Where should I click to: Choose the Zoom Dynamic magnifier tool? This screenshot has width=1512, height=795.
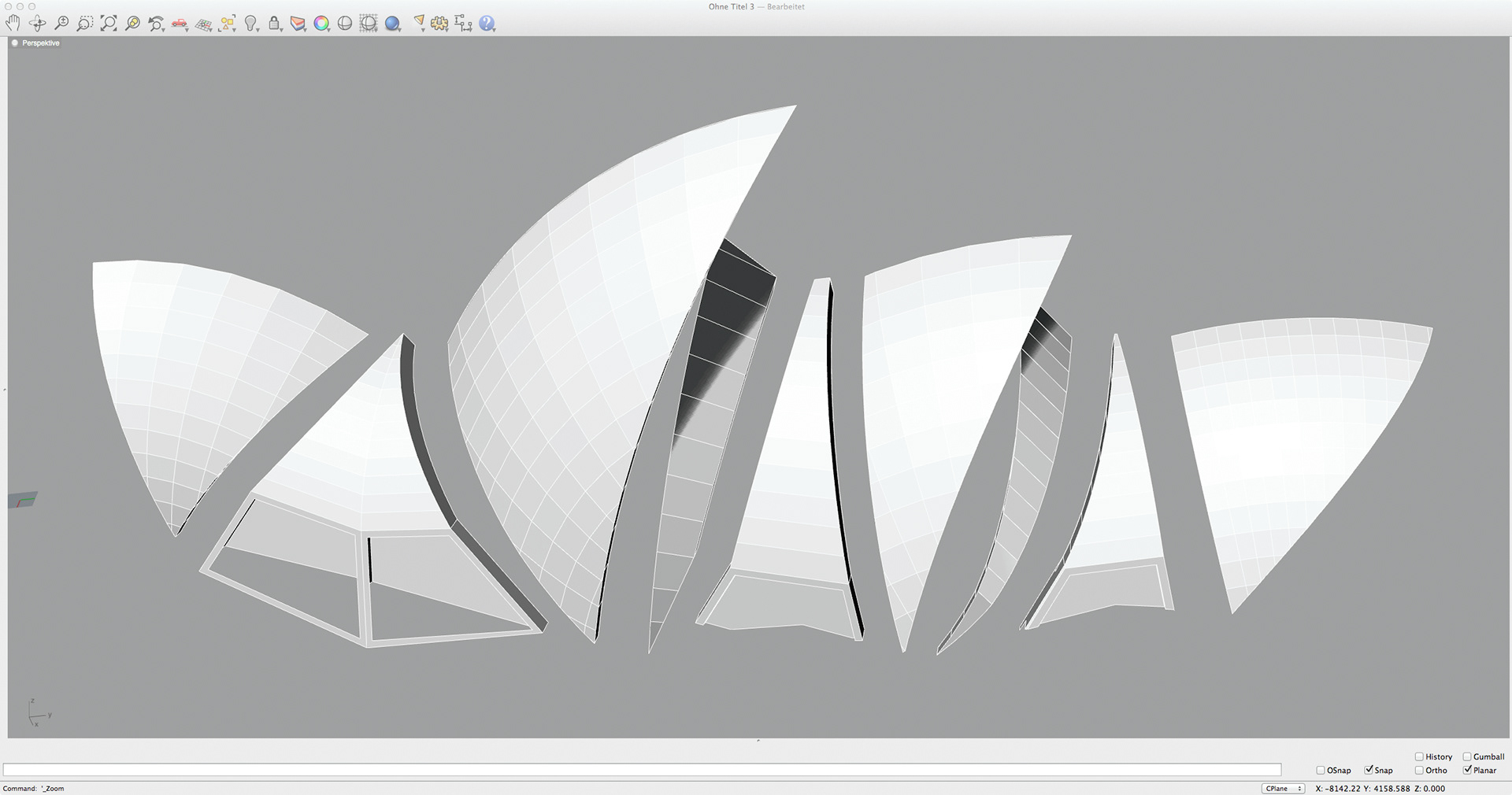click(61, 24)
